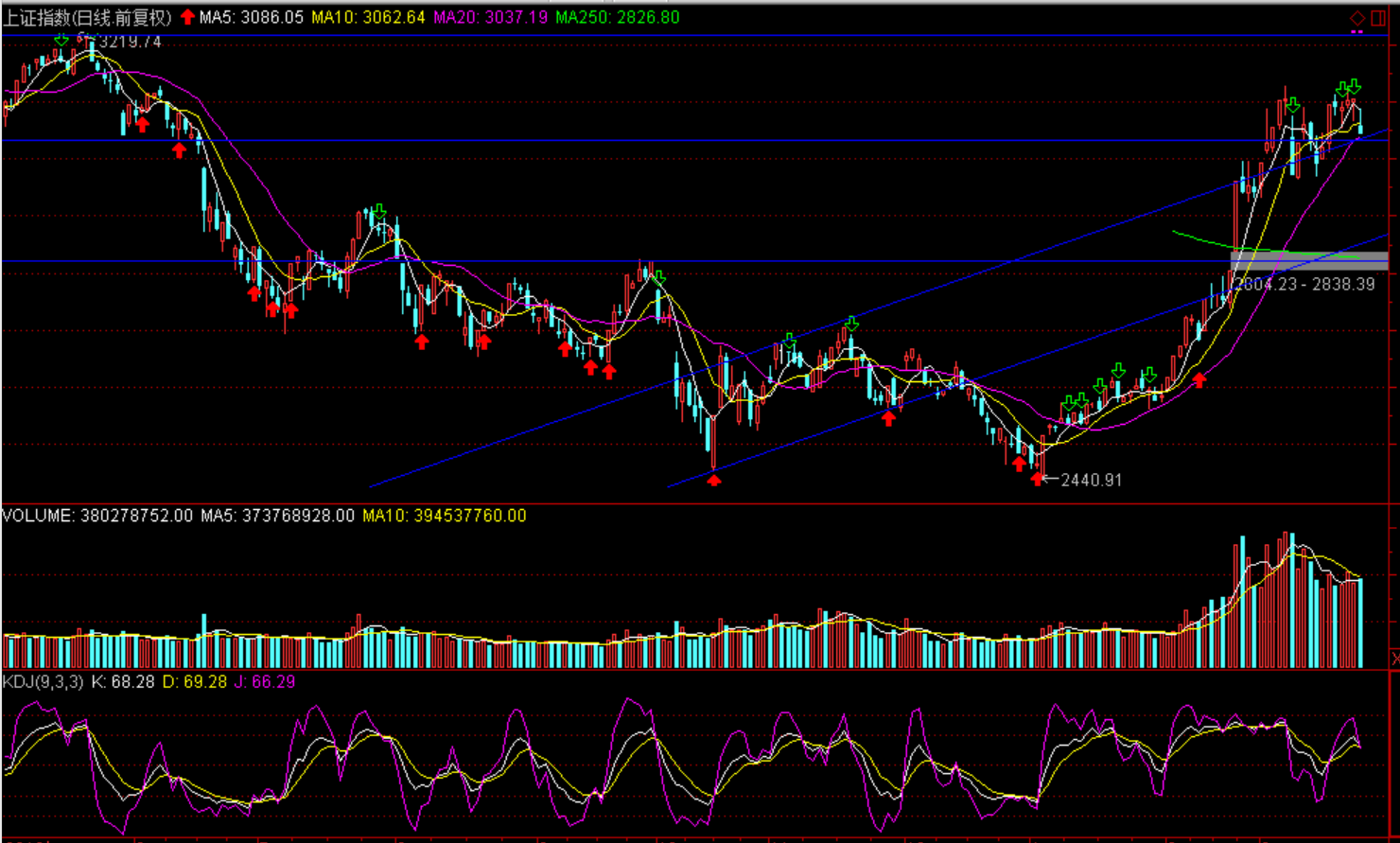Click the gray gap zone rectangle 2804.23 - 2838.39

[1309, 261]
